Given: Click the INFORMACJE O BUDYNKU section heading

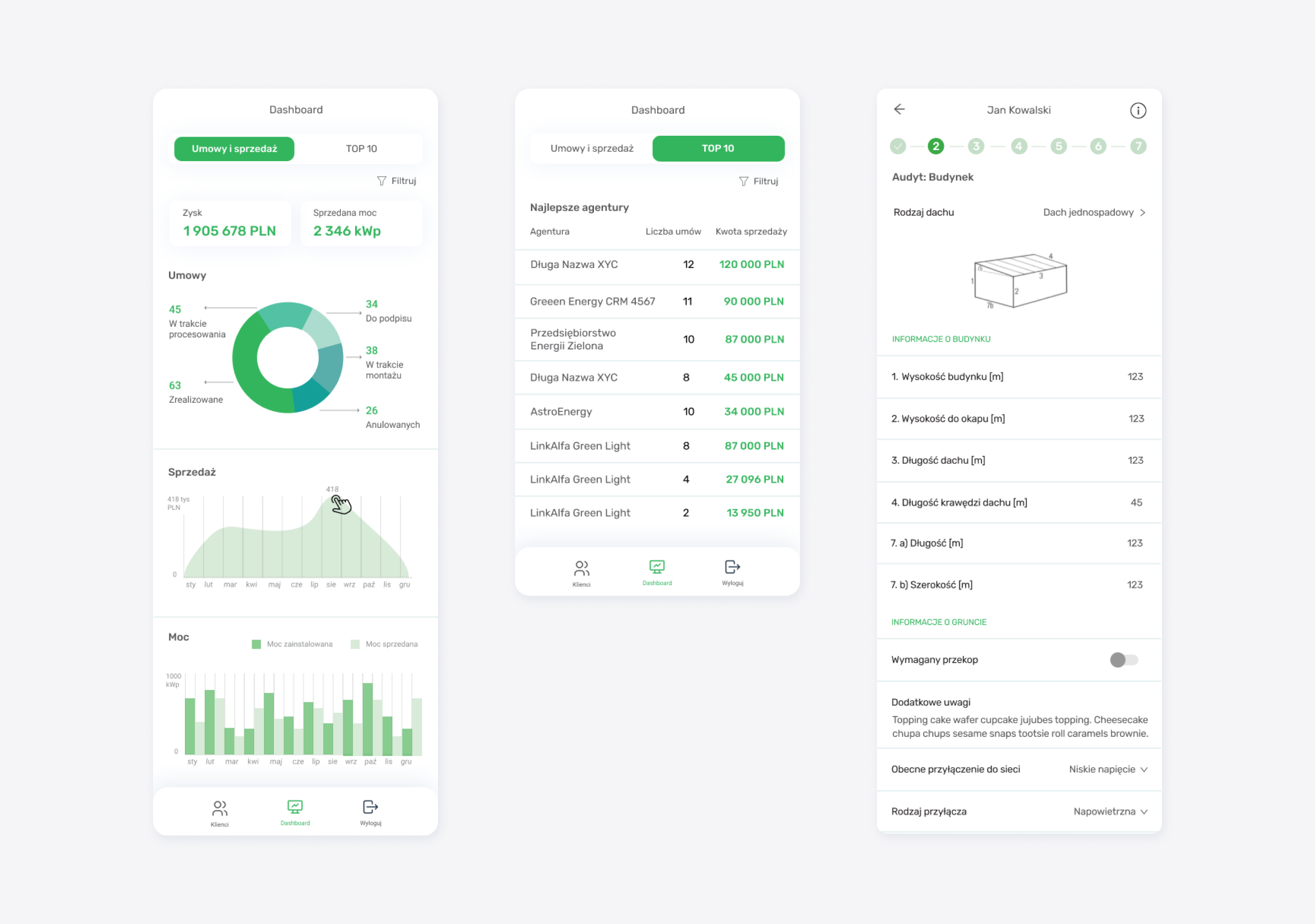Looking at the screenshot, I should (x=941, y=339).
